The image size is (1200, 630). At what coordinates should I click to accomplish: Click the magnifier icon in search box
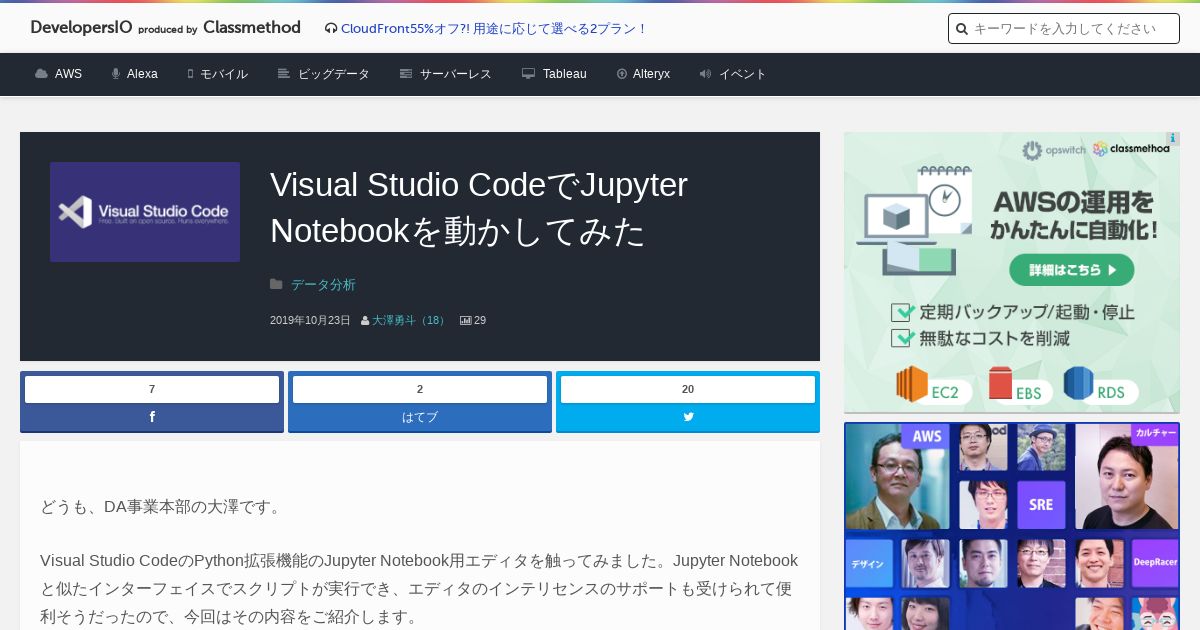962,29
